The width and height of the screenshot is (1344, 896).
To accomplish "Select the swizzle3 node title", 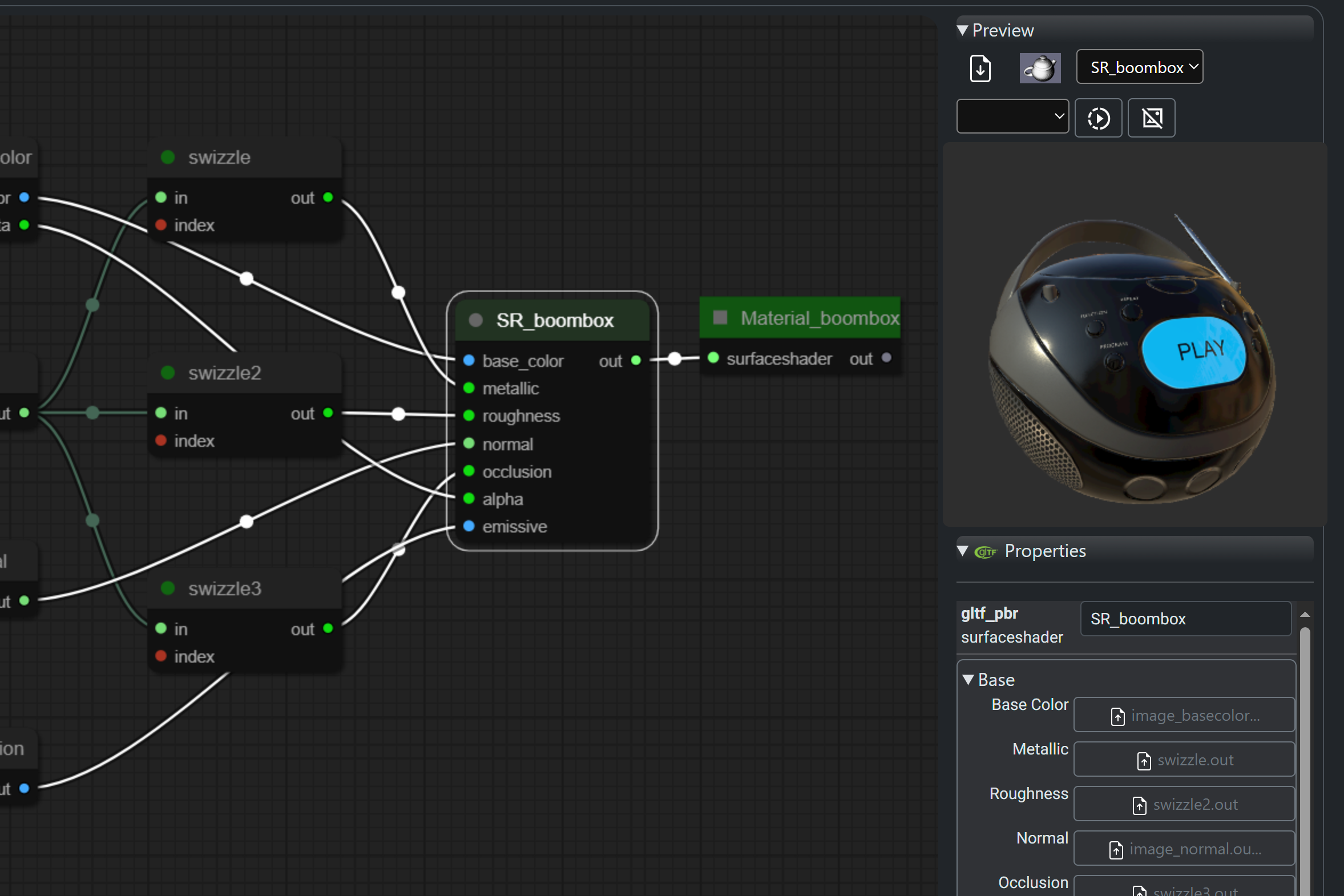I will pyautogui.click(x=225, y=588).
